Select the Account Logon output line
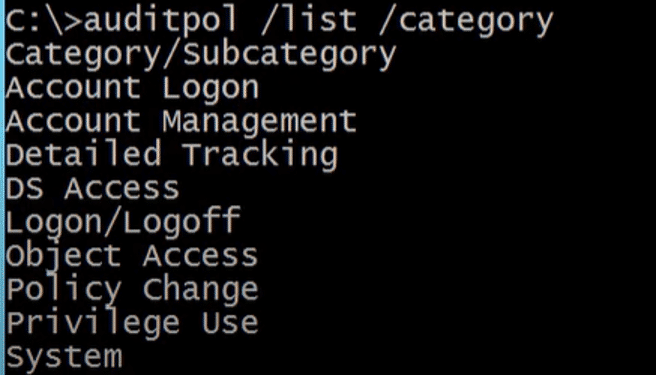The image size is (656, 376). [132, 87]
